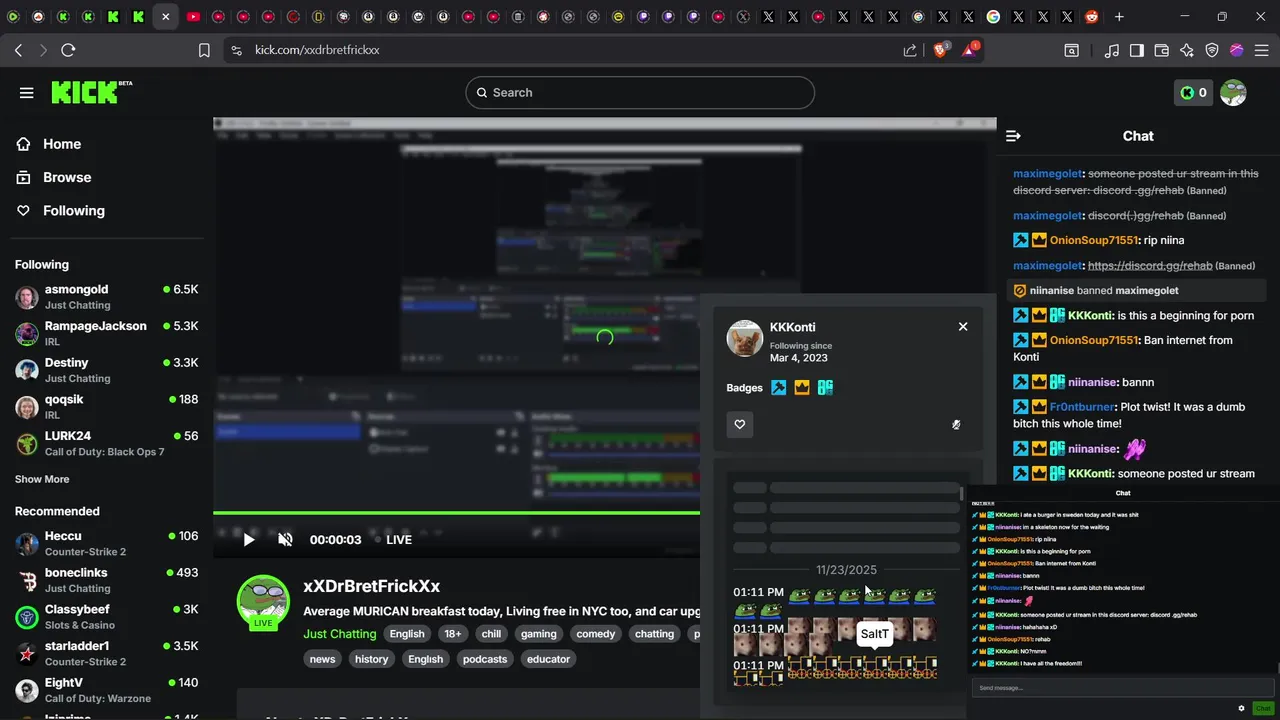Open Brave Rewards triangle icon
This screenshot has width=1280, height=720.
pos(970,50)
